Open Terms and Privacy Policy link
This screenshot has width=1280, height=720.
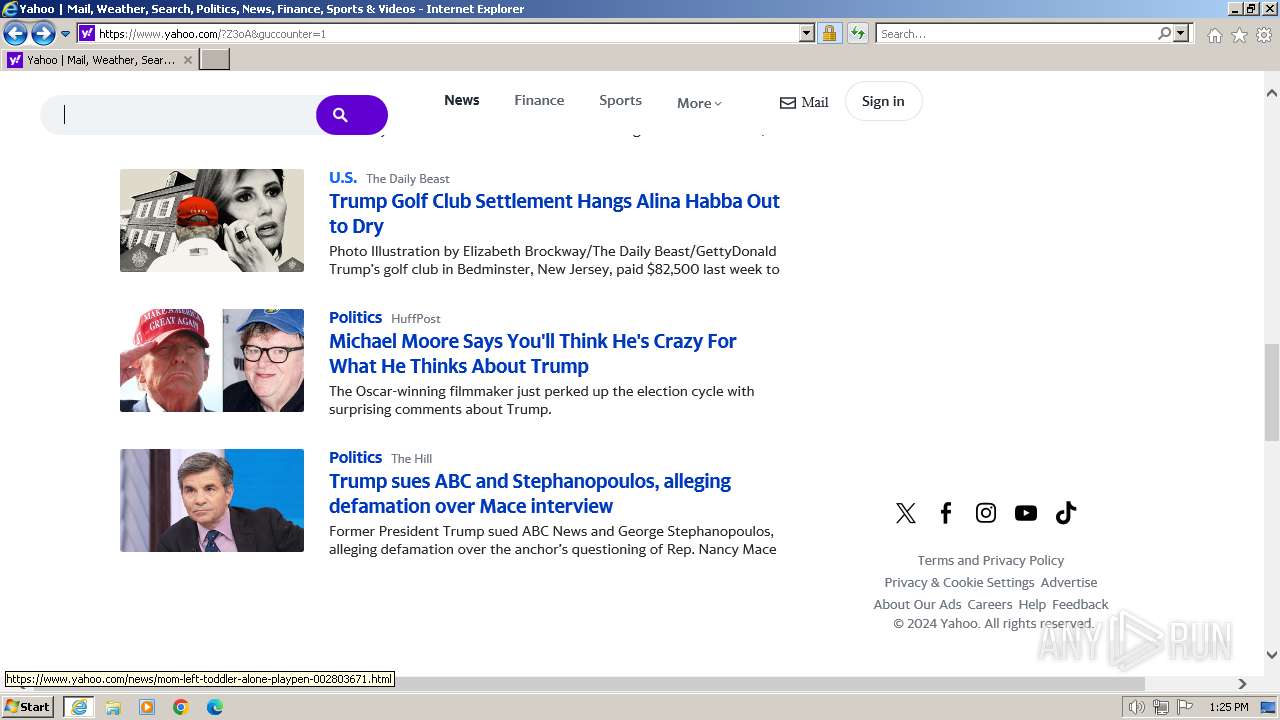pos(991,560)
